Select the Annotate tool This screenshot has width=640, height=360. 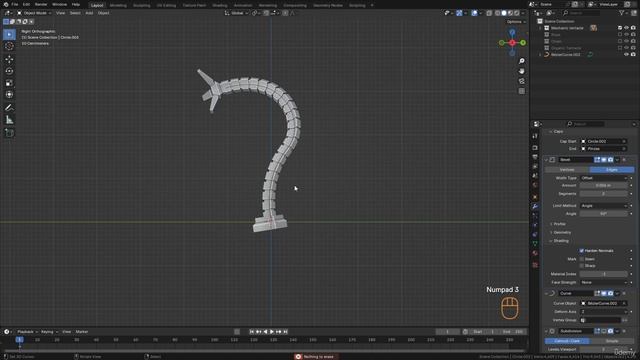click(x=9, y=108)
